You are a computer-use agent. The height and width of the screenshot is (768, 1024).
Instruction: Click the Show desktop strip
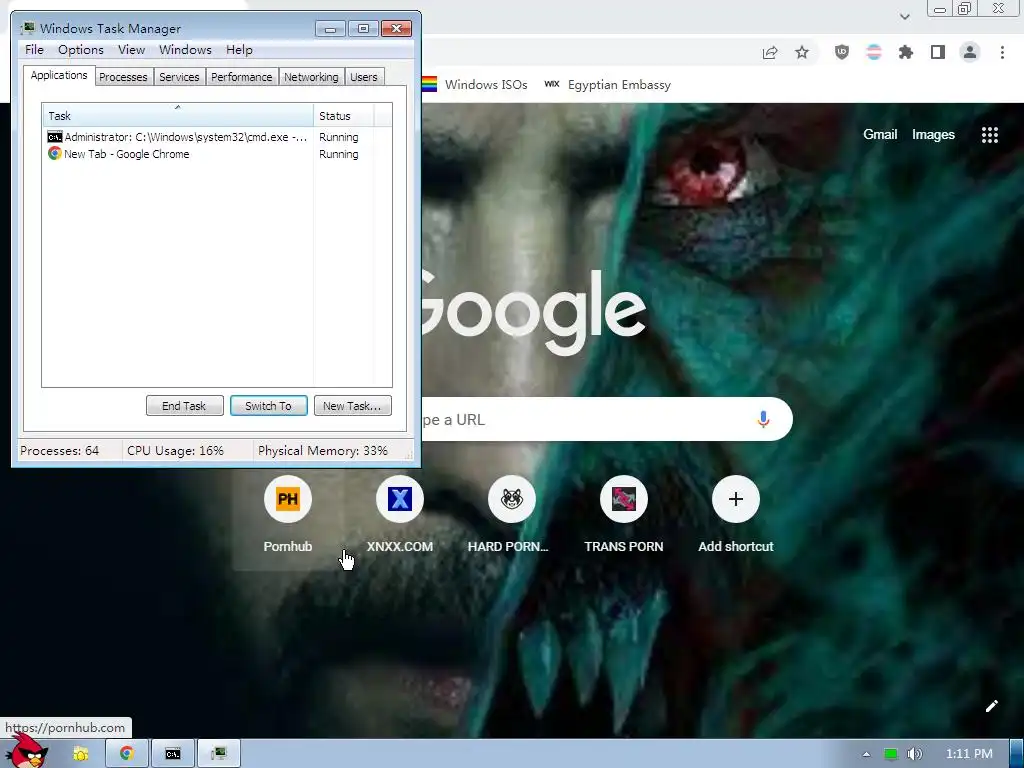click(1016, 754)
